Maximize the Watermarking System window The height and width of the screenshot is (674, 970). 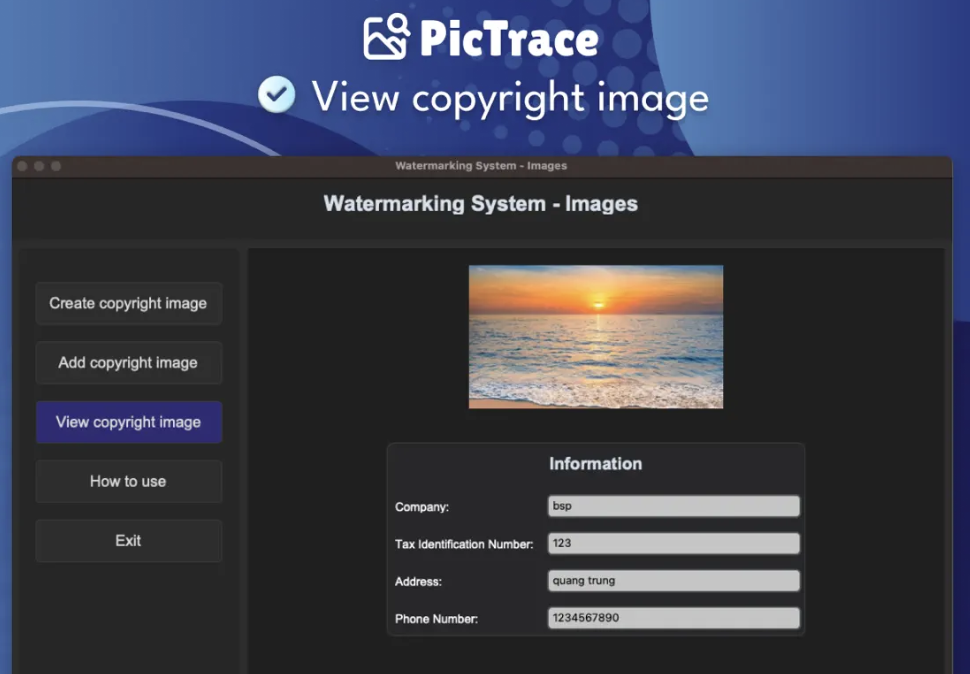(x=56, y=166)
